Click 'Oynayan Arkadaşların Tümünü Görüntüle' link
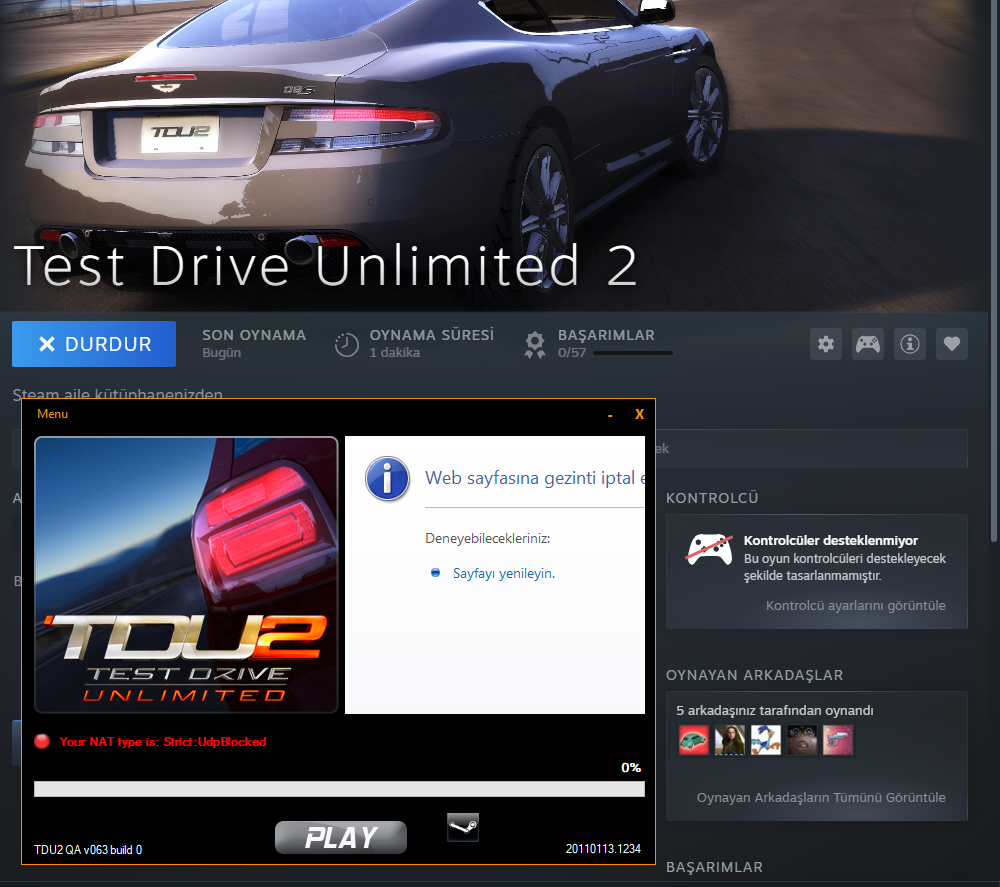The height and width of the screenshot is (887, 1000). click(821, 797)
